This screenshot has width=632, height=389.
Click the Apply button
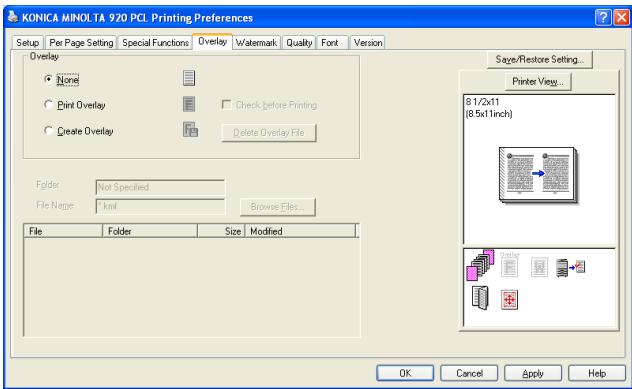[533, 373]
